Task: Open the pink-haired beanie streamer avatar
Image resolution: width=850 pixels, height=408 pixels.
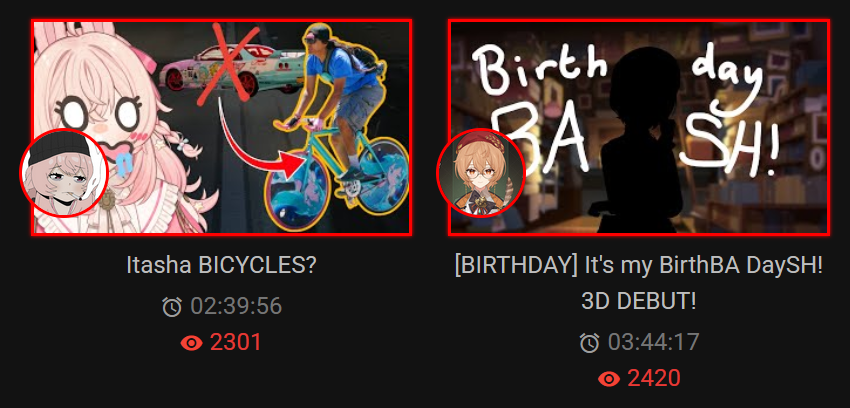Action: coord(64,173)
